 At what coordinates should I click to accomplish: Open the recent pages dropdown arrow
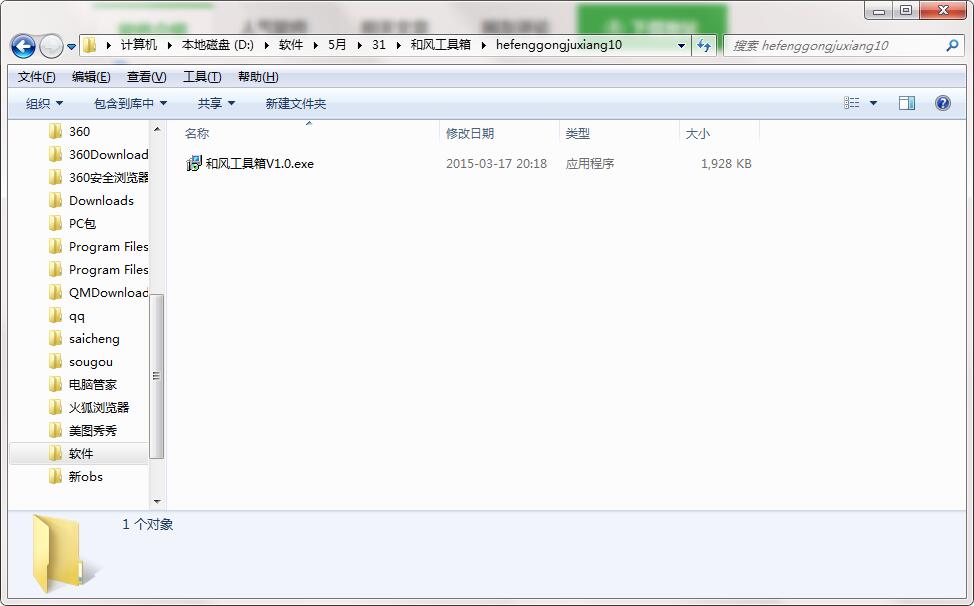(71, 47)
